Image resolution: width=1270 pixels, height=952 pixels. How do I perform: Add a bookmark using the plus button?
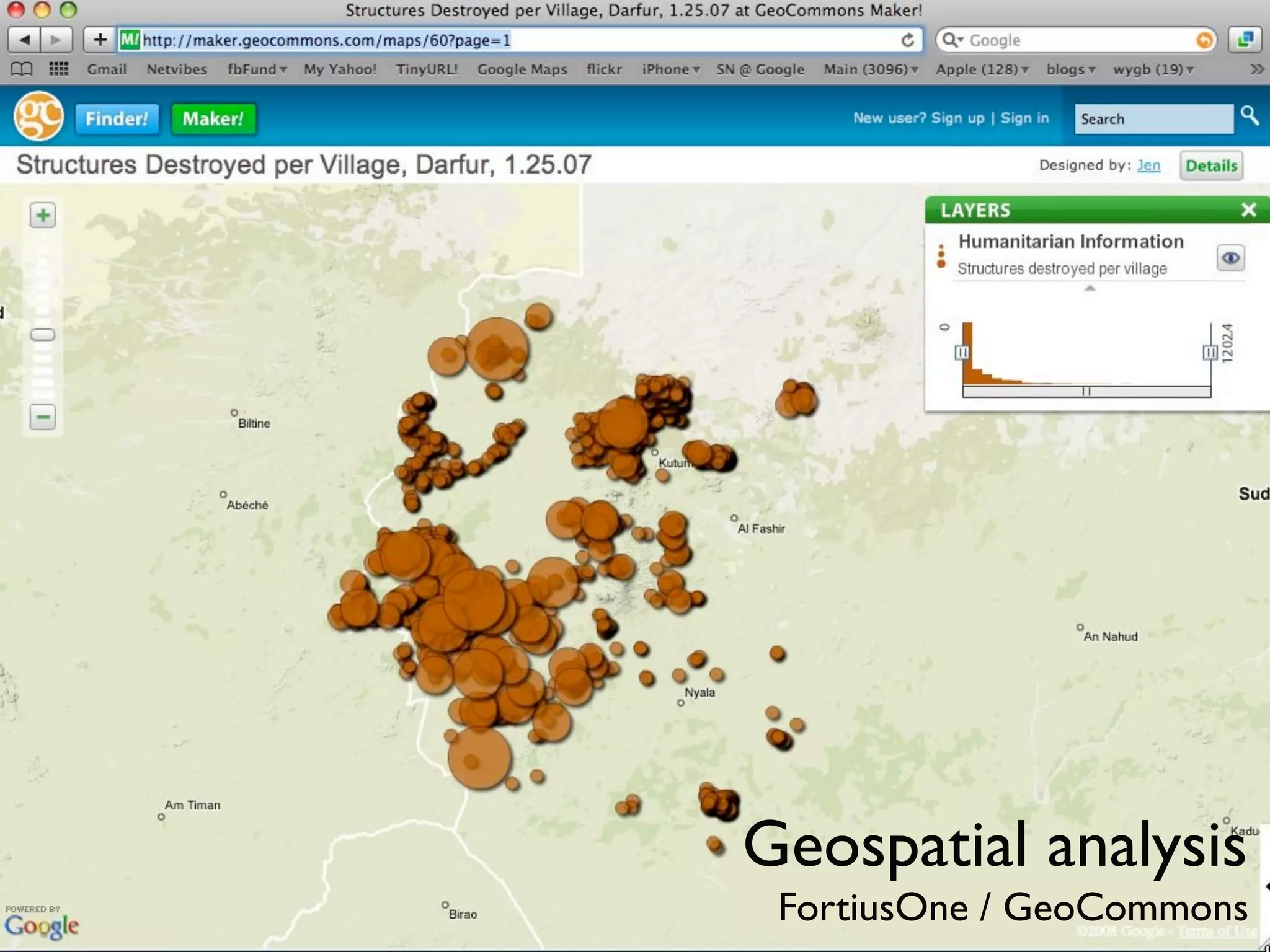pyautogui.click(x=99, y=40)
